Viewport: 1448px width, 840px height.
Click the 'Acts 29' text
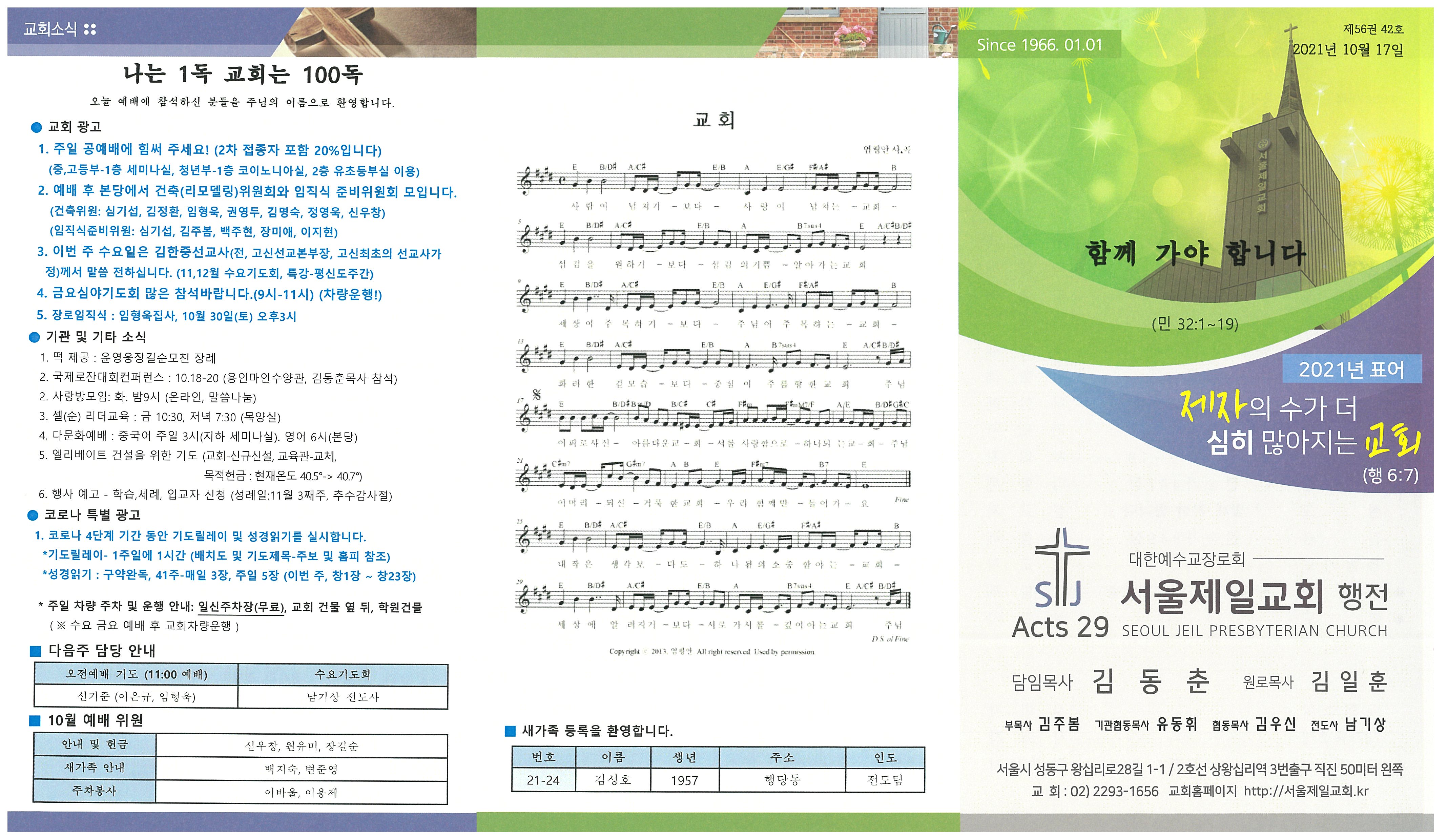pos(1061,628)
